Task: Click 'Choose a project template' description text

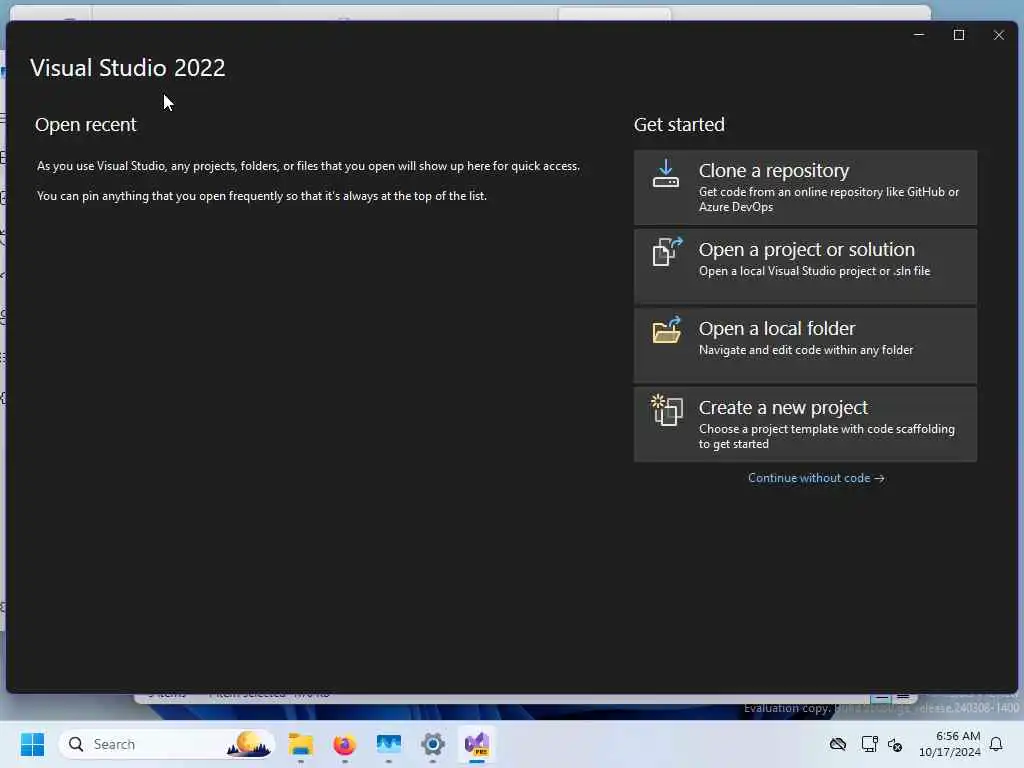Action: pos(827,436)
